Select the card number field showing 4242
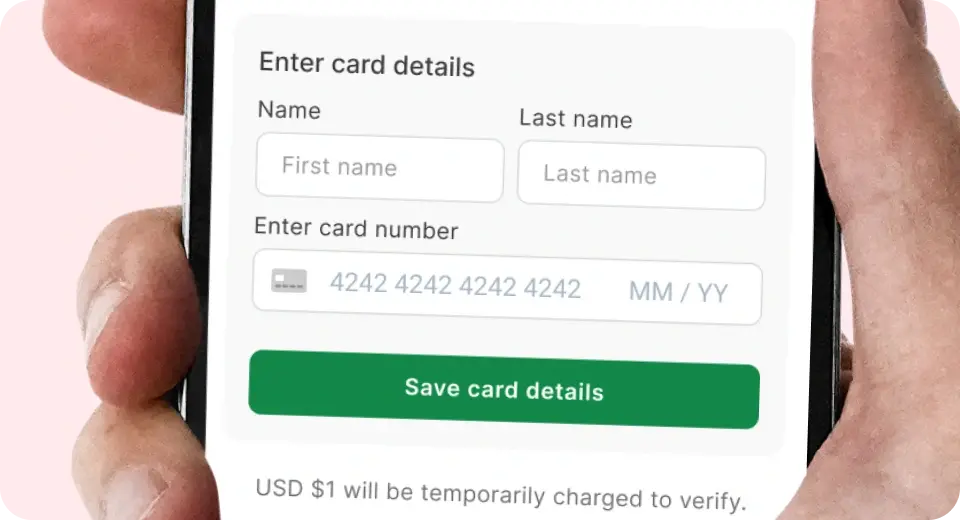This screenshot has width=960, height=520. tap(455, 287)
